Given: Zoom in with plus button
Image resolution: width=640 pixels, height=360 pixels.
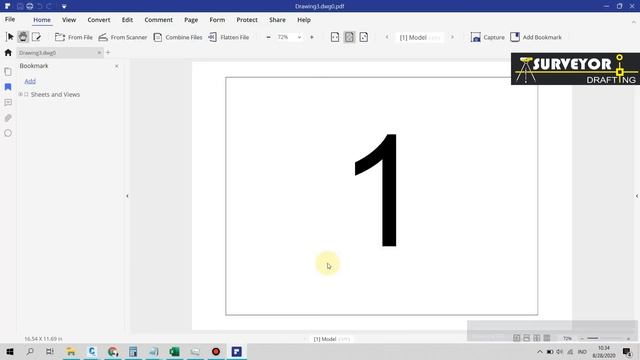Looking at the screenshot, I should tap(312, 37).
